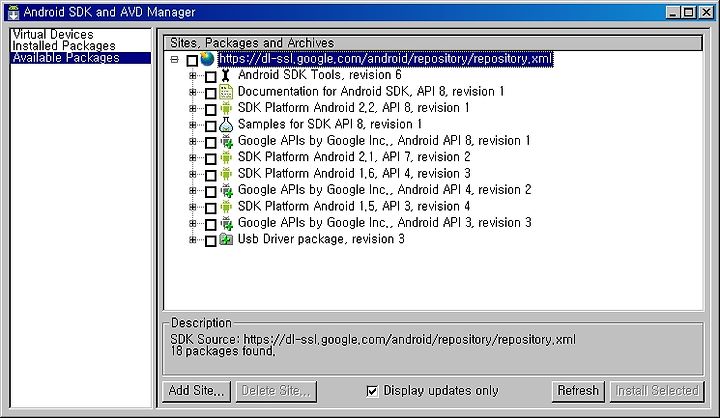
Task: Select 'Android SDK Tools, revision 6' row
Action: pos(320,75)
